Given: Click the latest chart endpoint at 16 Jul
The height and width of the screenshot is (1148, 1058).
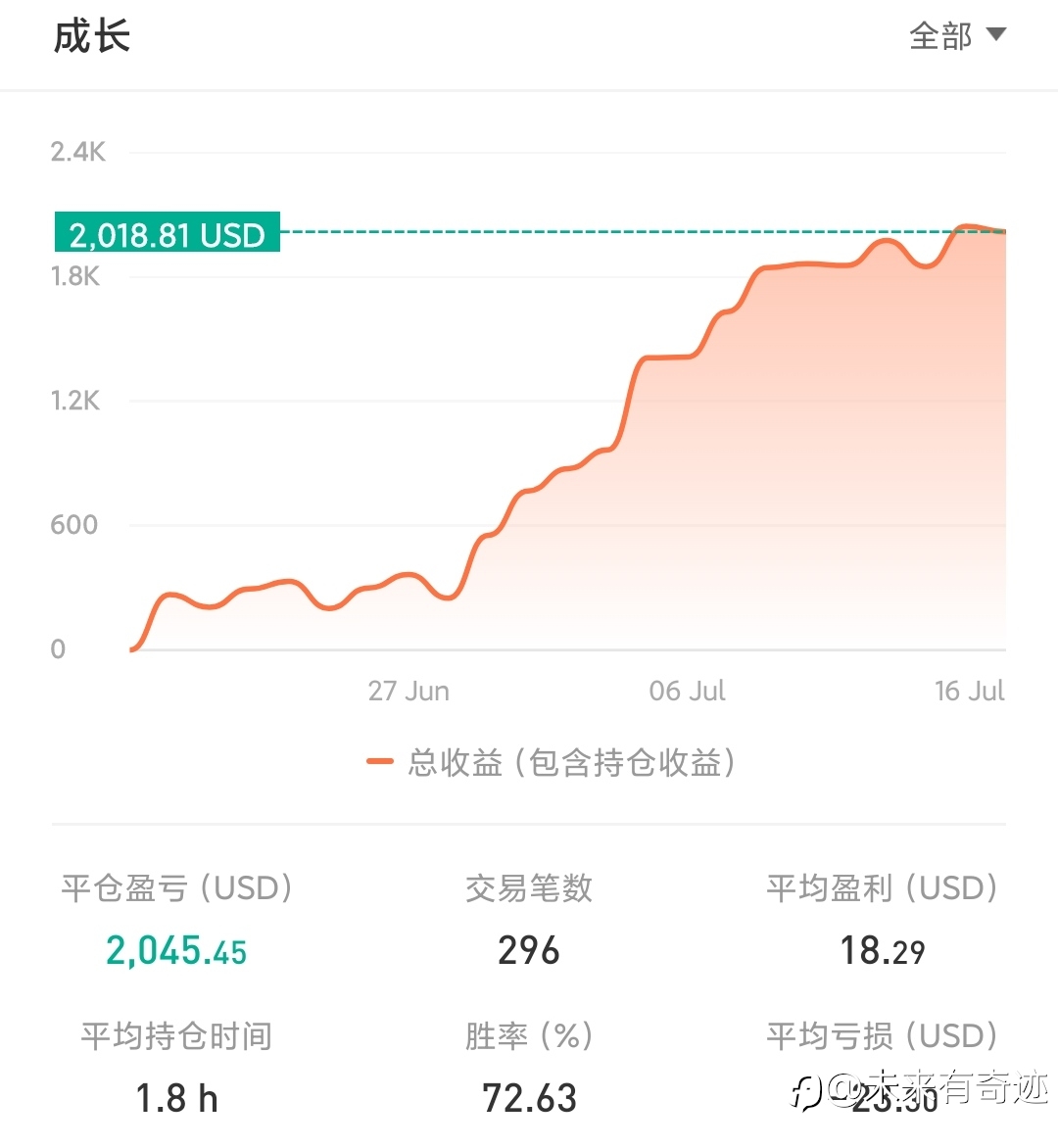Looking at the screenshot, I should [x=1004, y=232].
